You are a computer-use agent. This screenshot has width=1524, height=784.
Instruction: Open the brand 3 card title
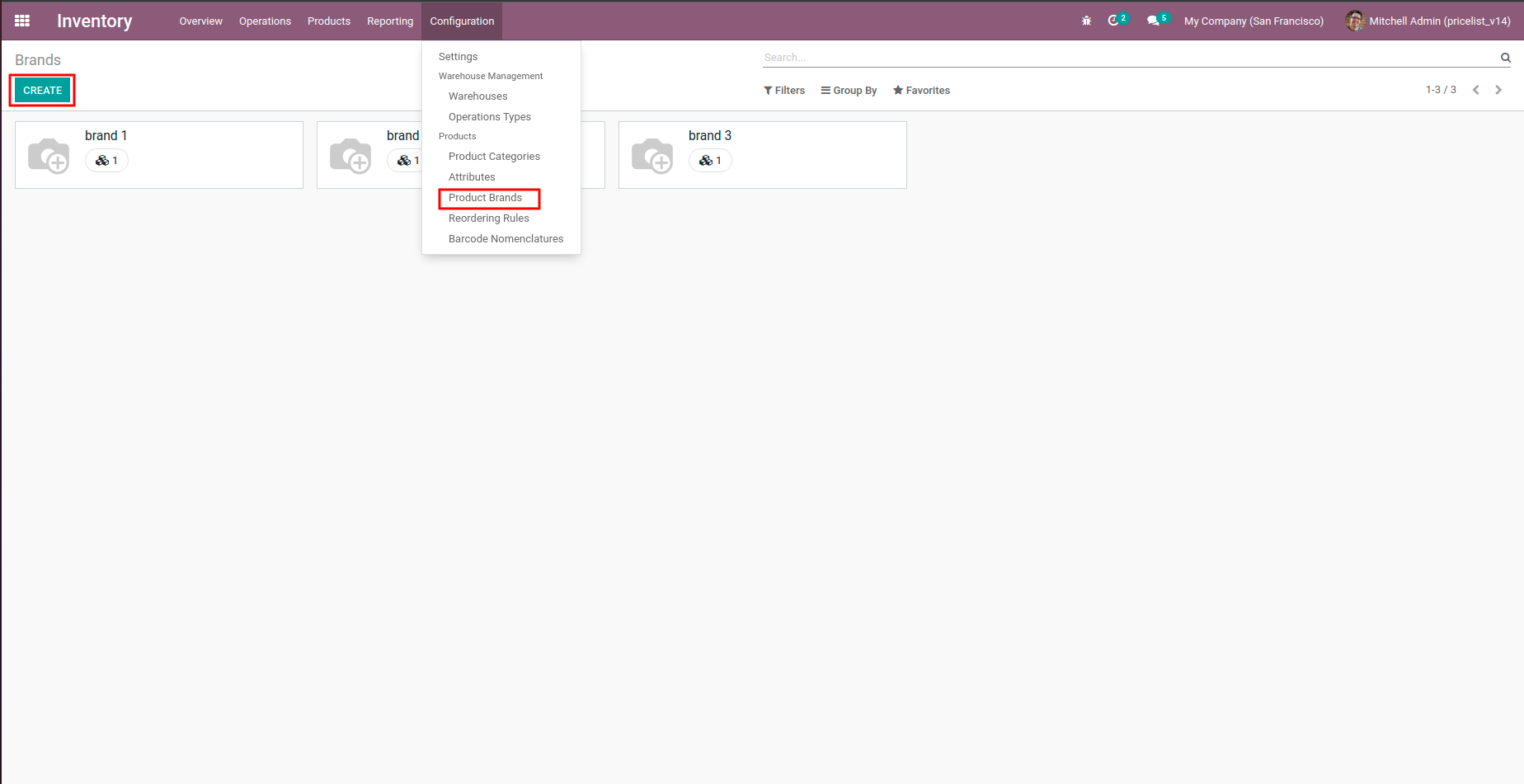[710, 136]
